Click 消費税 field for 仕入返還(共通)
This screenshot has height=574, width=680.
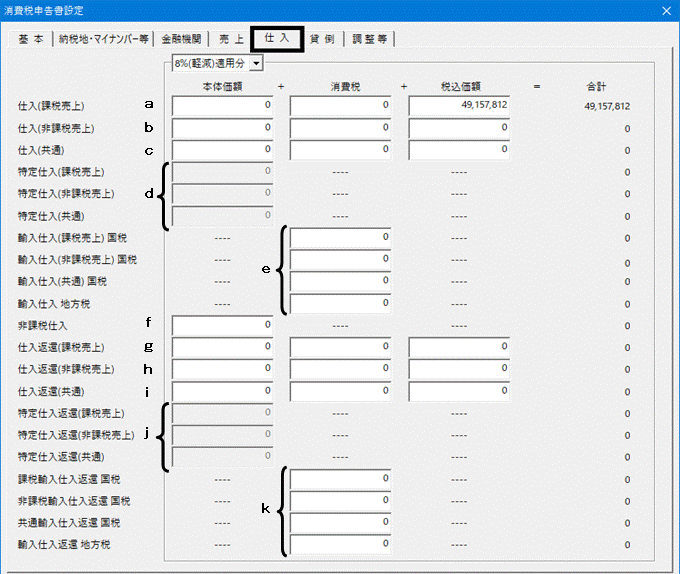[x=340, y=391]
